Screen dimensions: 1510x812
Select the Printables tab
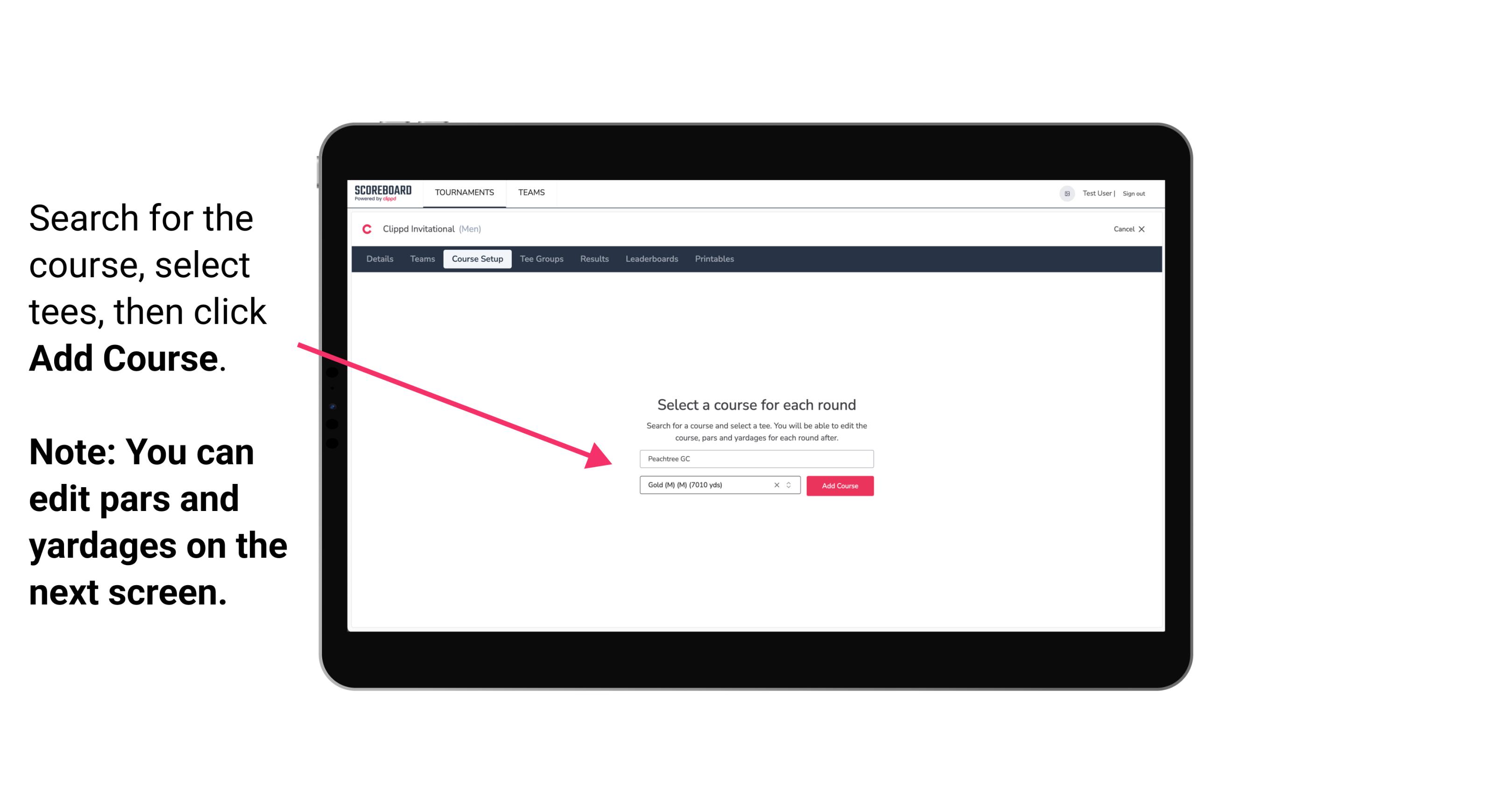pyautogui.click(x=715, y=259)
